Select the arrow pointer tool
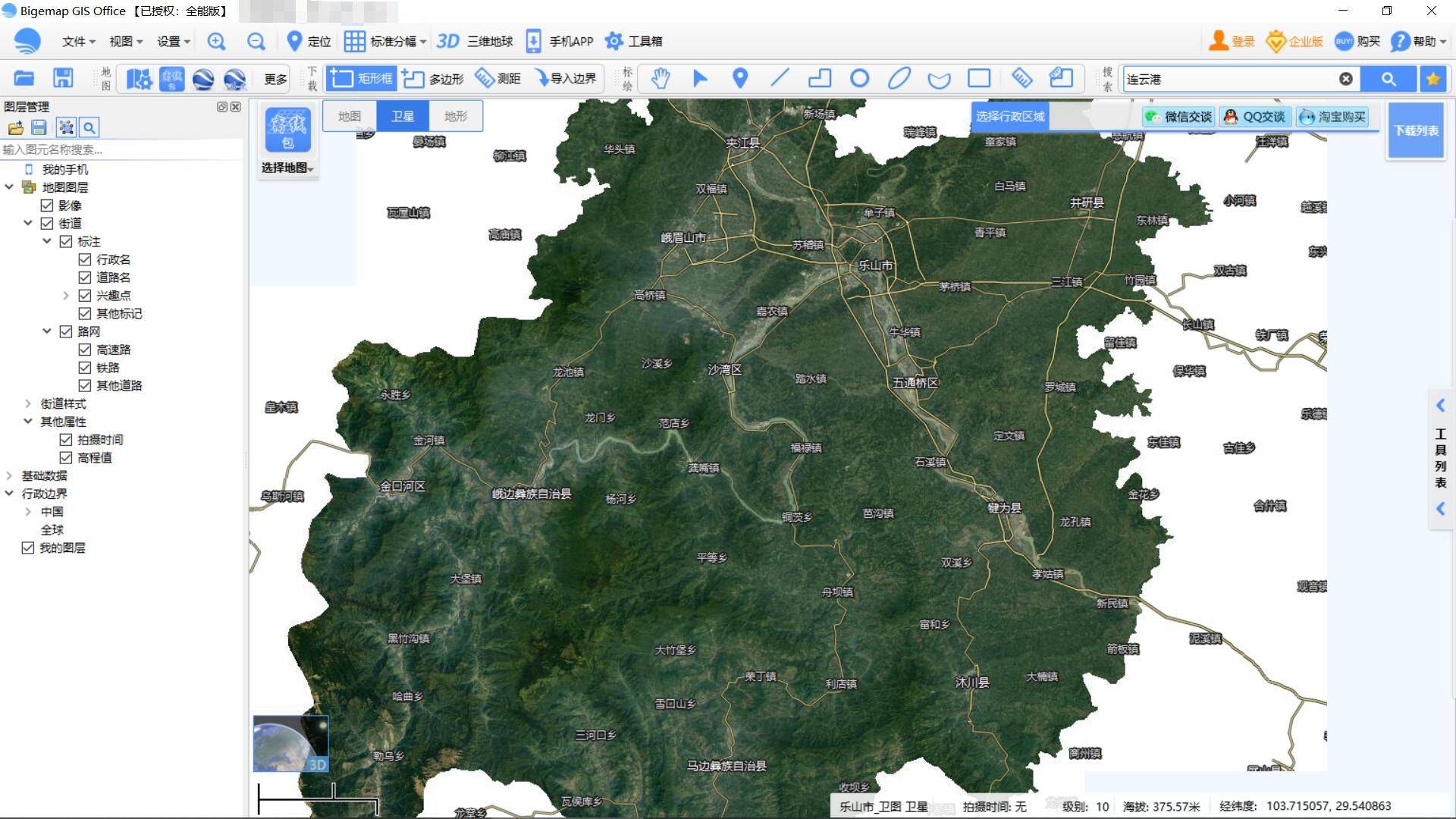The height and width of the screenshot is (819, 1456). 700,78
